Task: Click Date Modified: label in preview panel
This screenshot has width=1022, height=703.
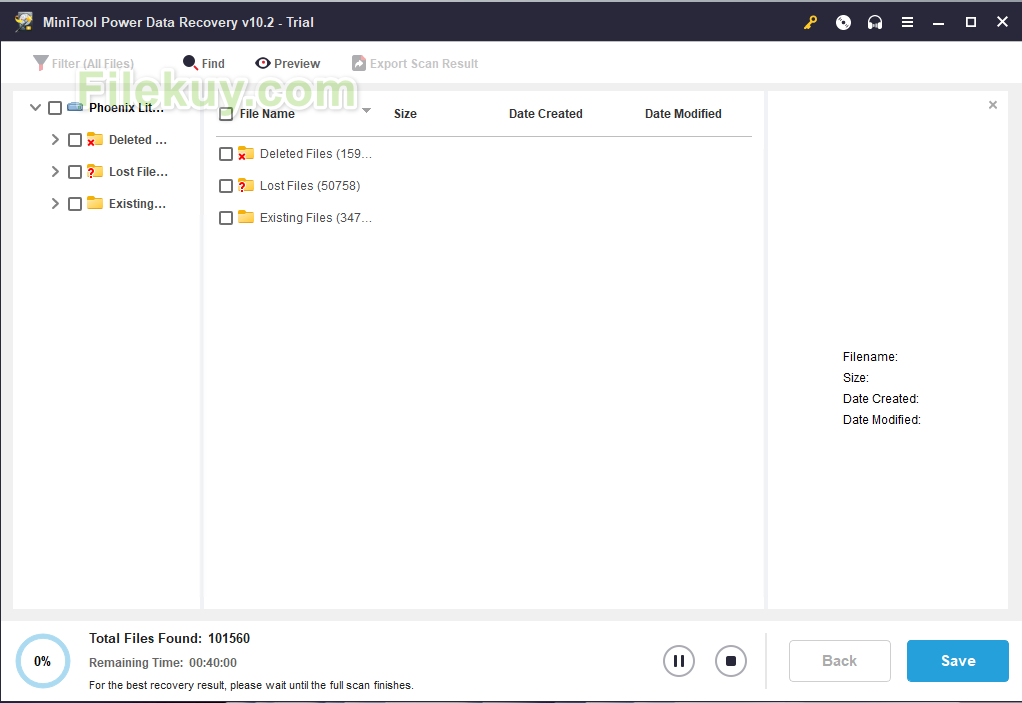Action: coord(882,420)
